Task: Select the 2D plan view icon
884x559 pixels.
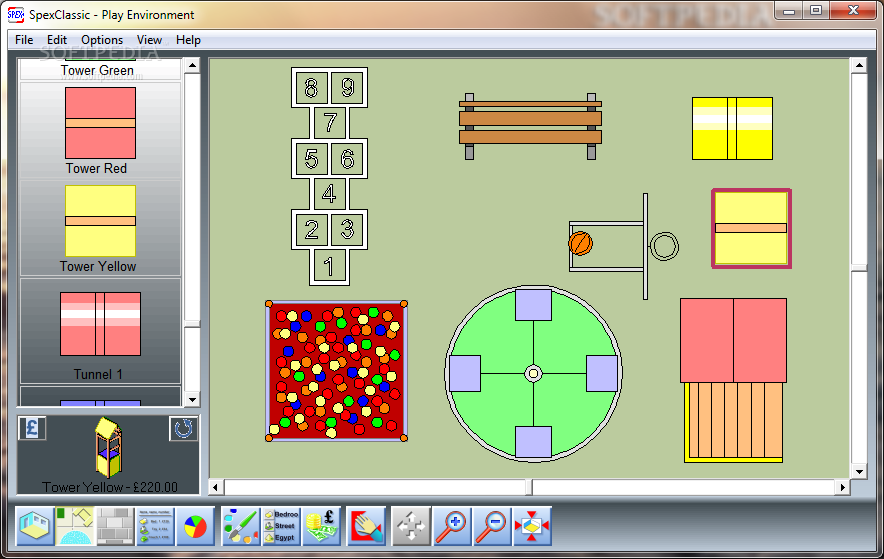Action: pyautogui.click(x=75, y=526)
